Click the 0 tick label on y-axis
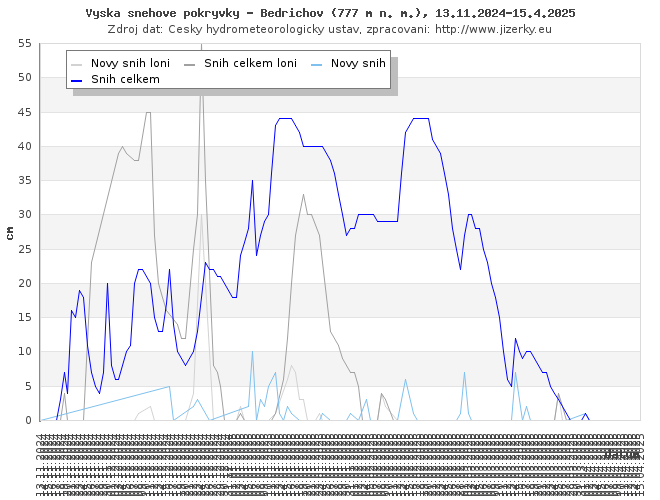This screenshot has width=660, height=500. (29, 420)
